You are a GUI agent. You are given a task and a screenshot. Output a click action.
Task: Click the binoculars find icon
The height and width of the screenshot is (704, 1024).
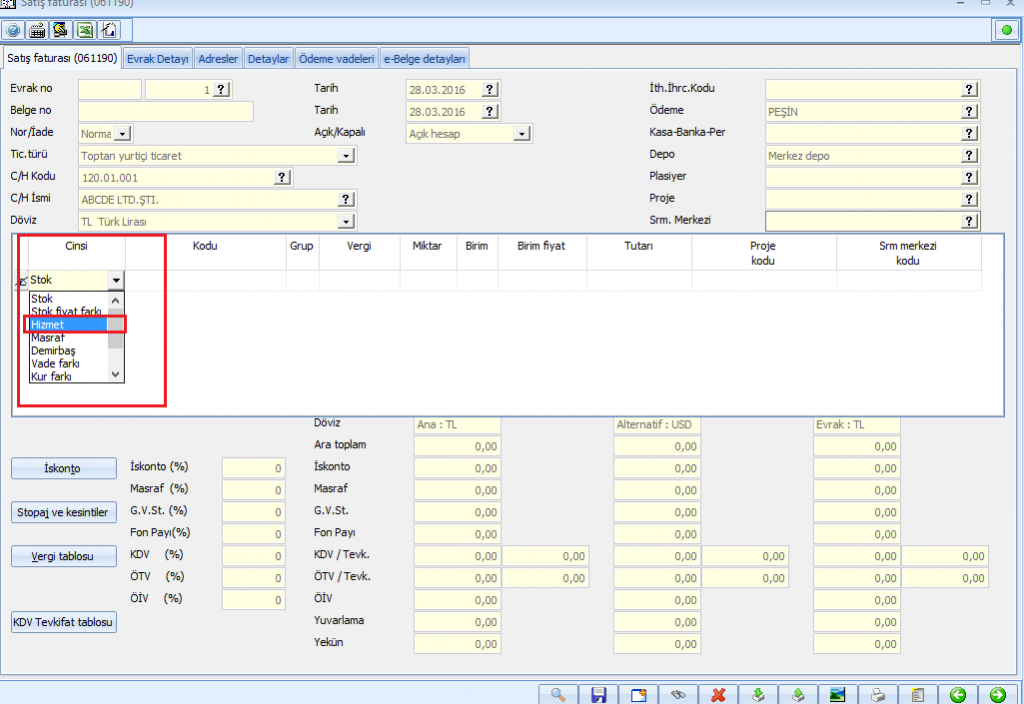[x=678, y=694]
